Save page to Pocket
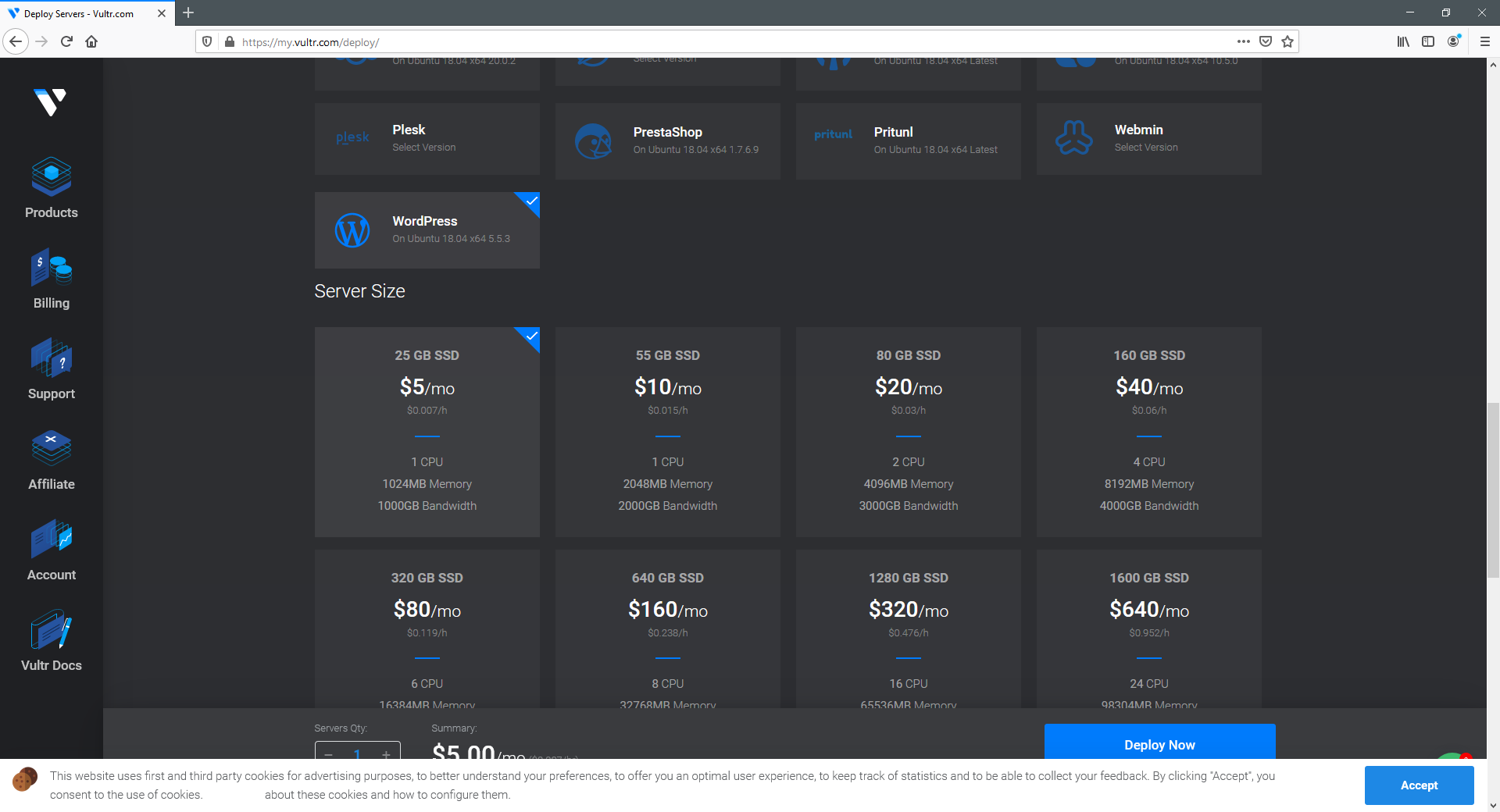The image size is (1500, 812). point(1266,41)
